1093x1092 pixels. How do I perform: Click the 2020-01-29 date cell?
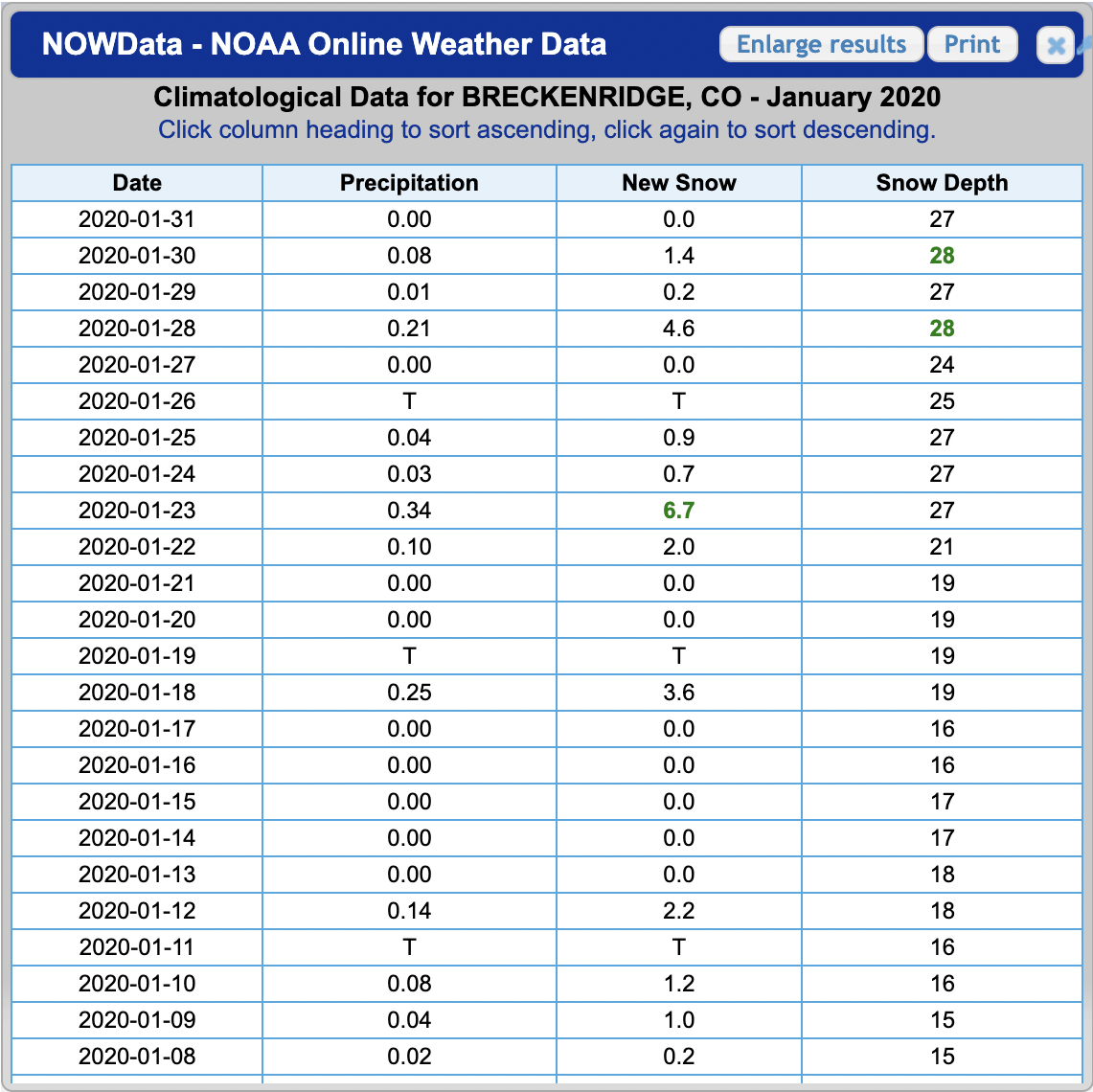(x=137, y=292)
